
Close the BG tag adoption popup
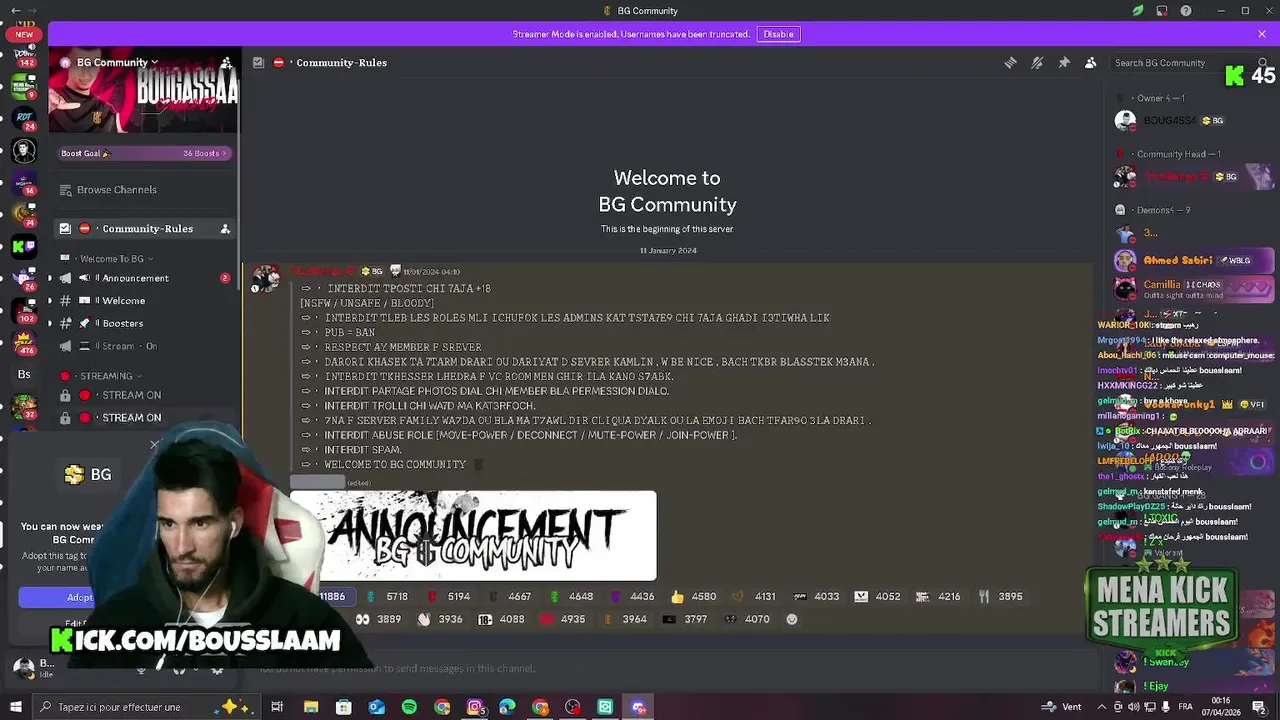click(154, 443)
